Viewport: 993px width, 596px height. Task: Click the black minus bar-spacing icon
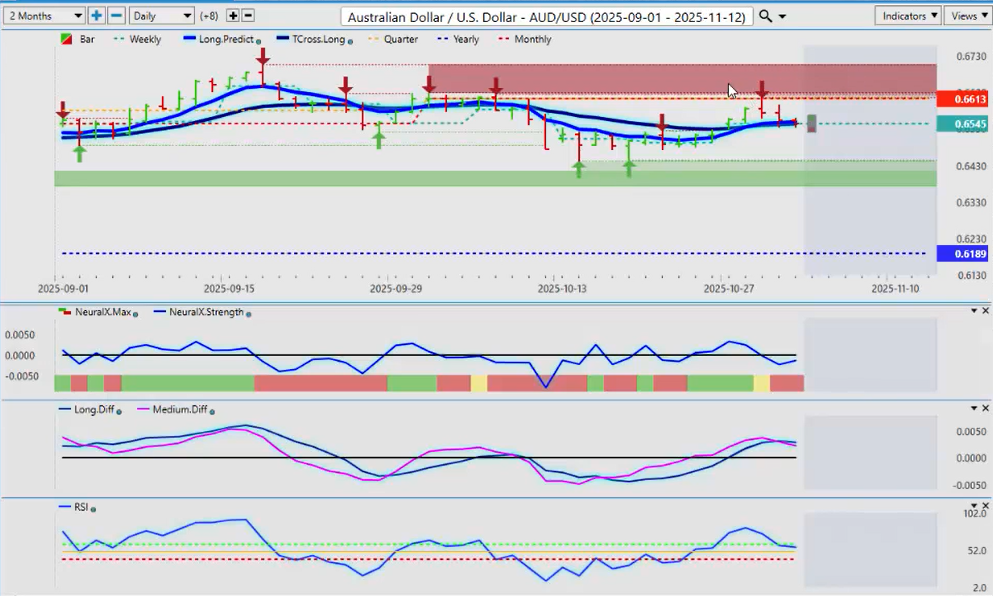pyautogui.click(x=248, y=16)
